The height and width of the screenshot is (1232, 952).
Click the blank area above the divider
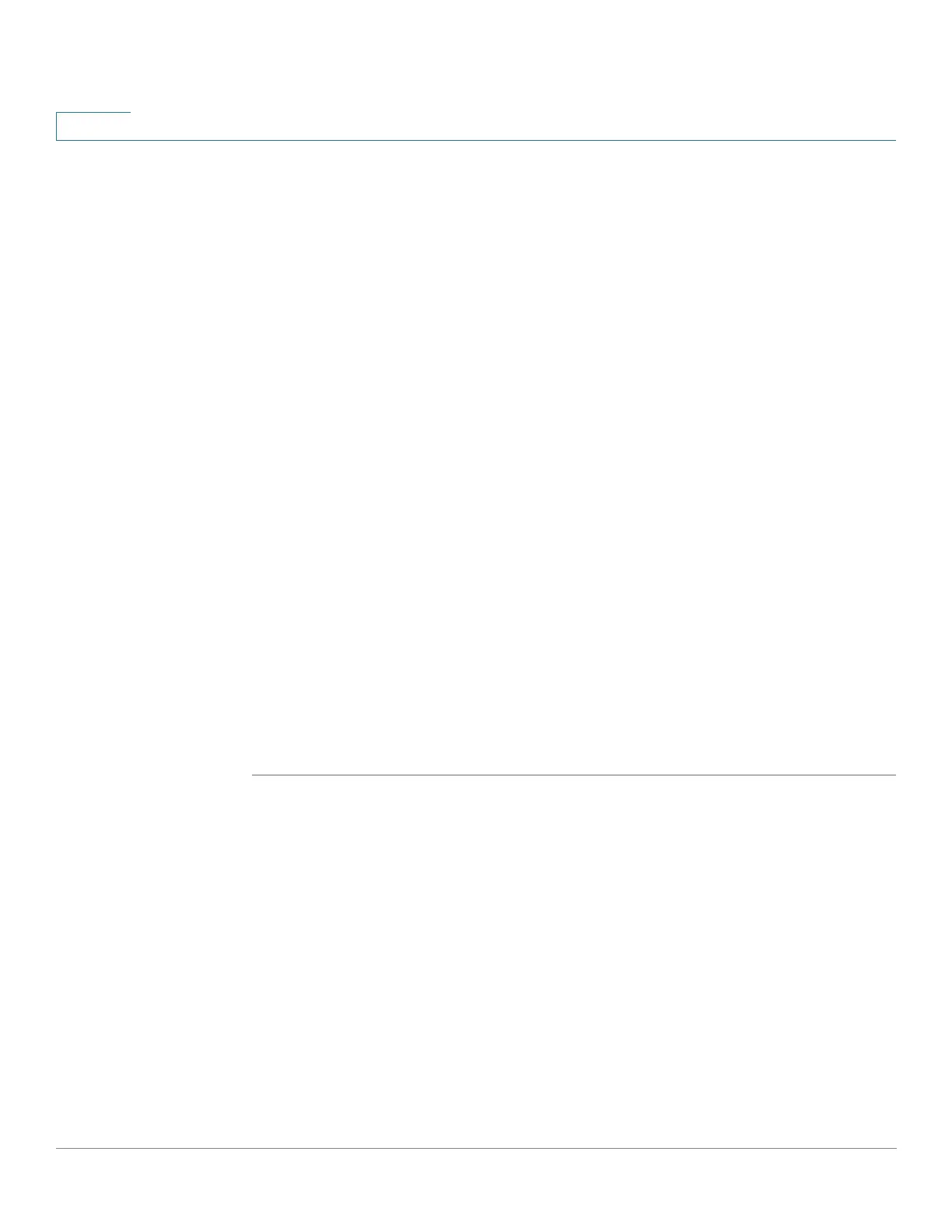click(573, 457)
